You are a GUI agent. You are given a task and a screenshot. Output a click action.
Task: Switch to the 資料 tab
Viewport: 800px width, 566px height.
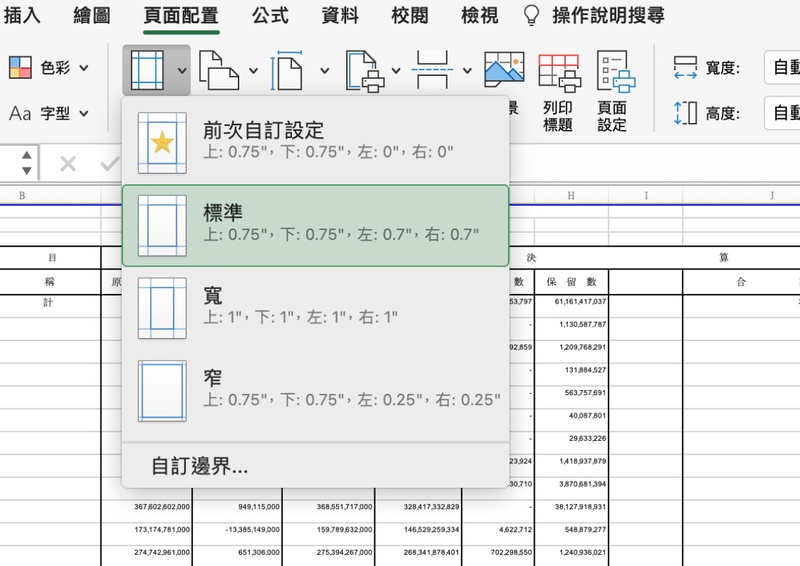tap(340, 15)
